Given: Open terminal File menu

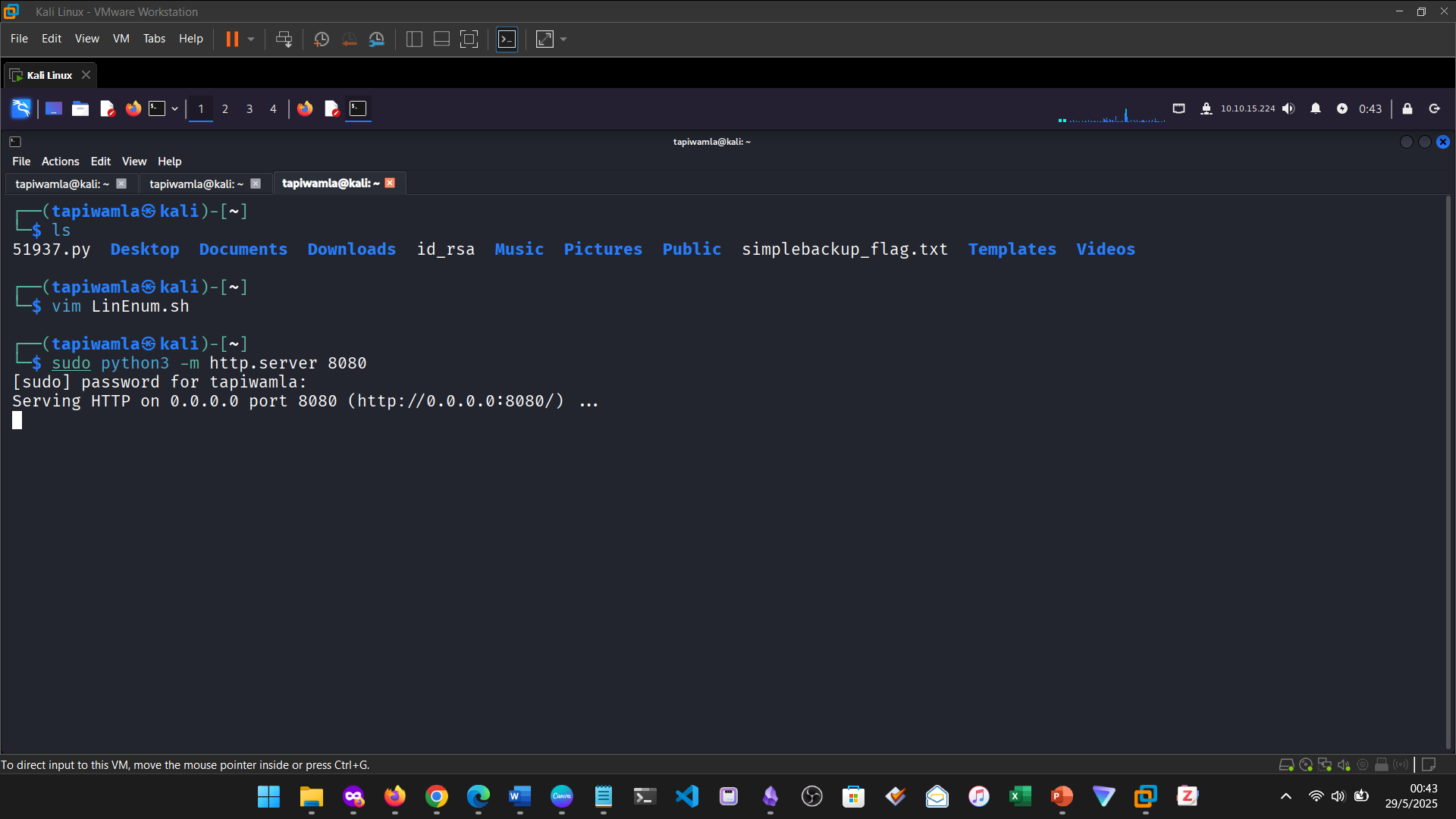Looking at the screenshot, I should (x=21, y=162).
